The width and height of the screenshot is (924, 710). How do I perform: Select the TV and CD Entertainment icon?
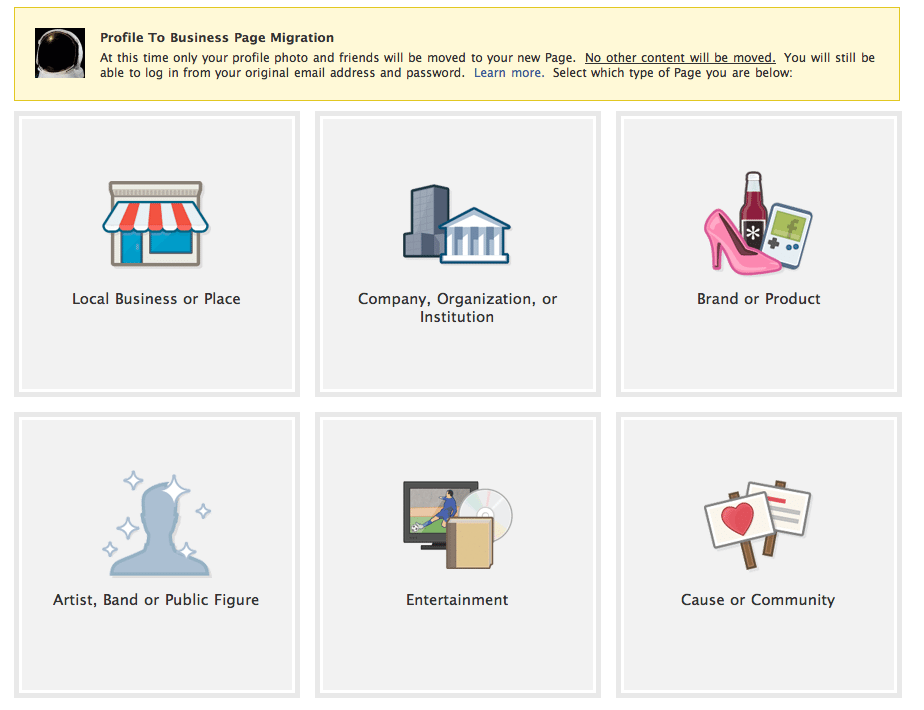click(457, 524)
